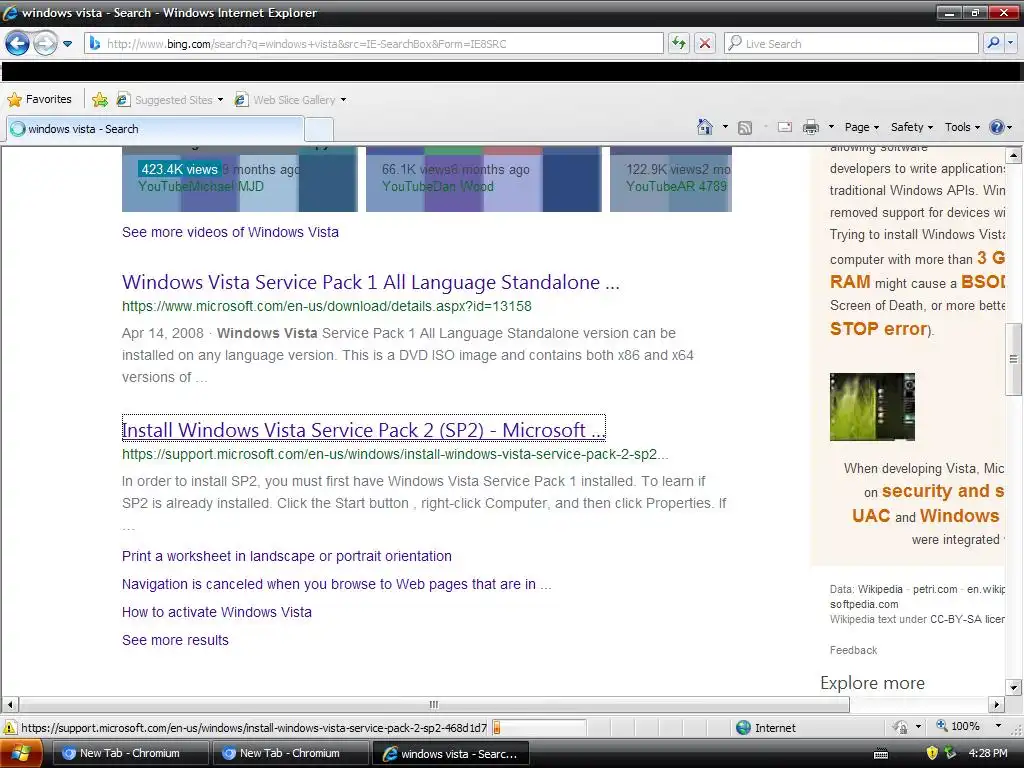Open the Suggested Sites dropdown
Viewport: 1024px width, 768px height.
click(170, 100)
